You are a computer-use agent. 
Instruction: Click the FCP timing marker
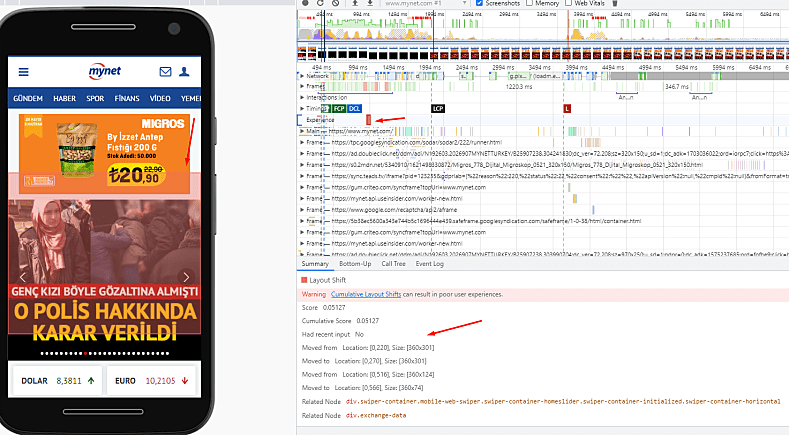339,109
